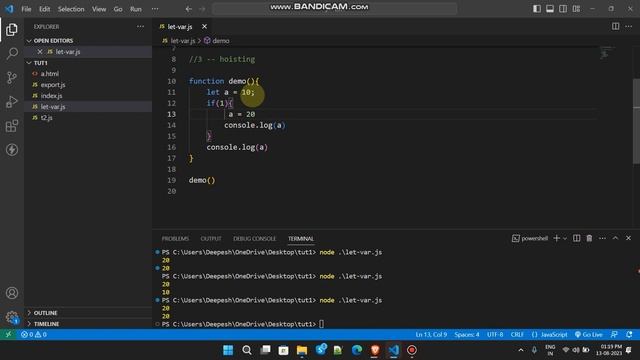Toggle the primary side bar layout icon
This screenshot has height=360, width=640.
tap(537, 9)
